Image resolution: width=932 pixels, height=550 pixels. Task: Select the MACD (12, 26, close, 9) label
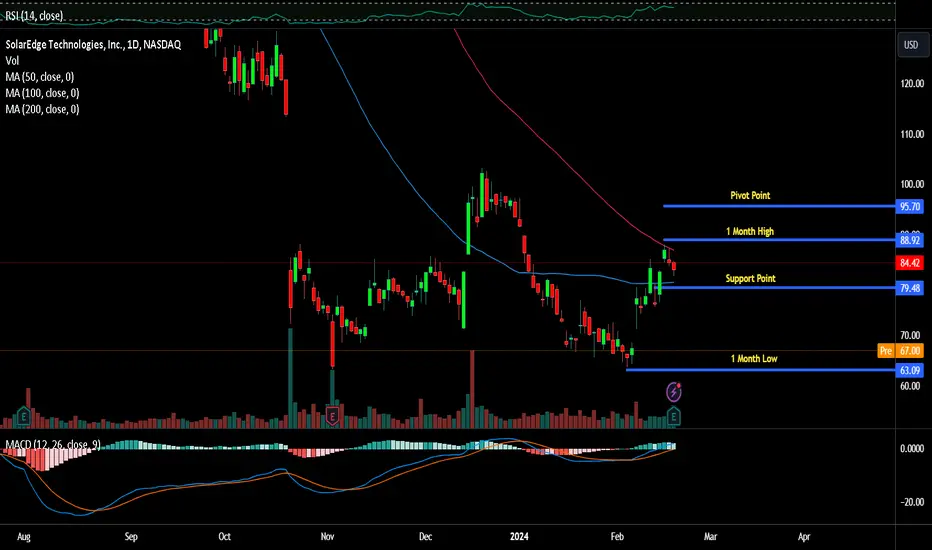53,444
